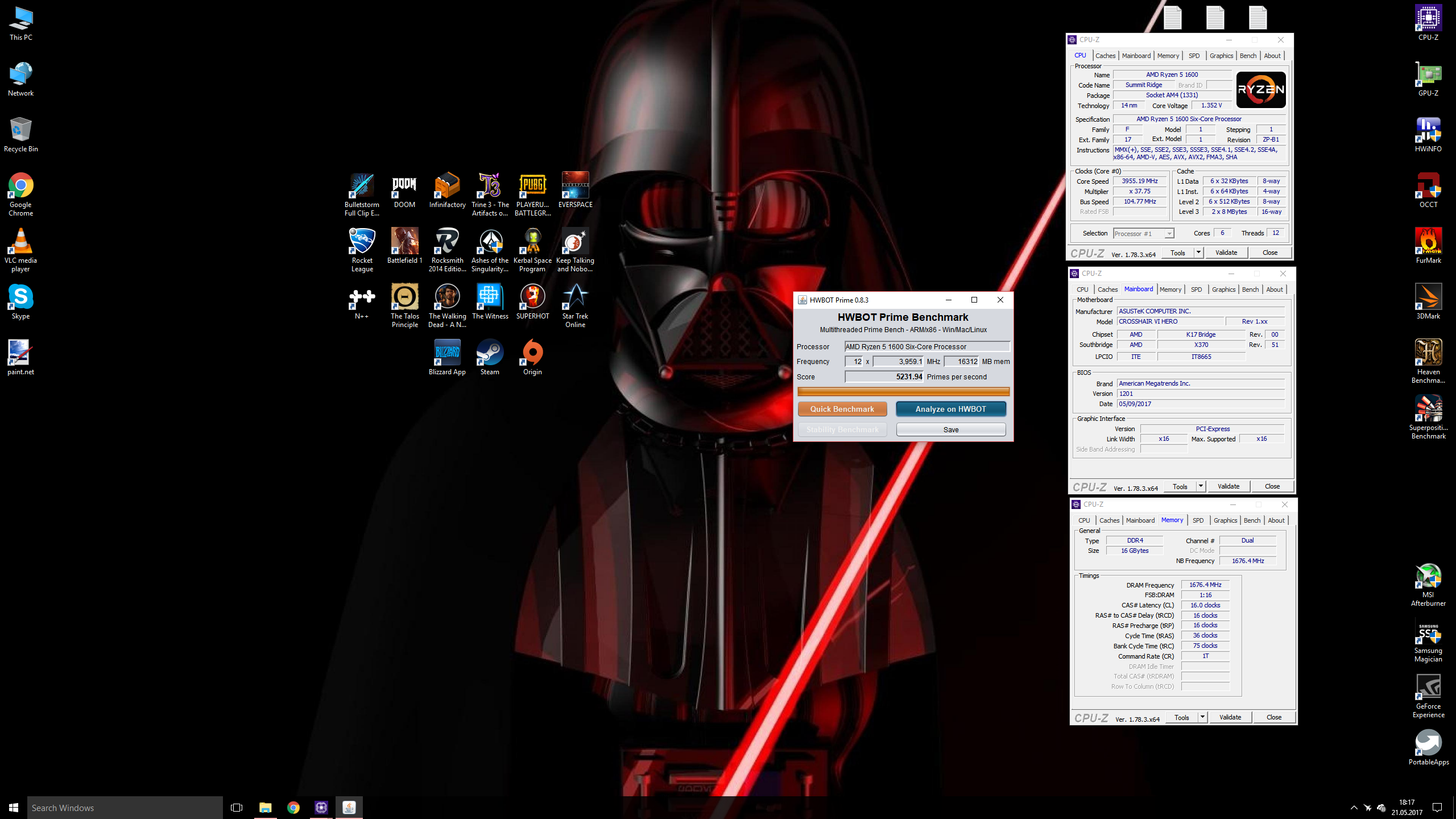The image size is (1456, 819).
Task: Expand Tools dropdown arrow in top CPU-Z window
Action: point(1198,253)
